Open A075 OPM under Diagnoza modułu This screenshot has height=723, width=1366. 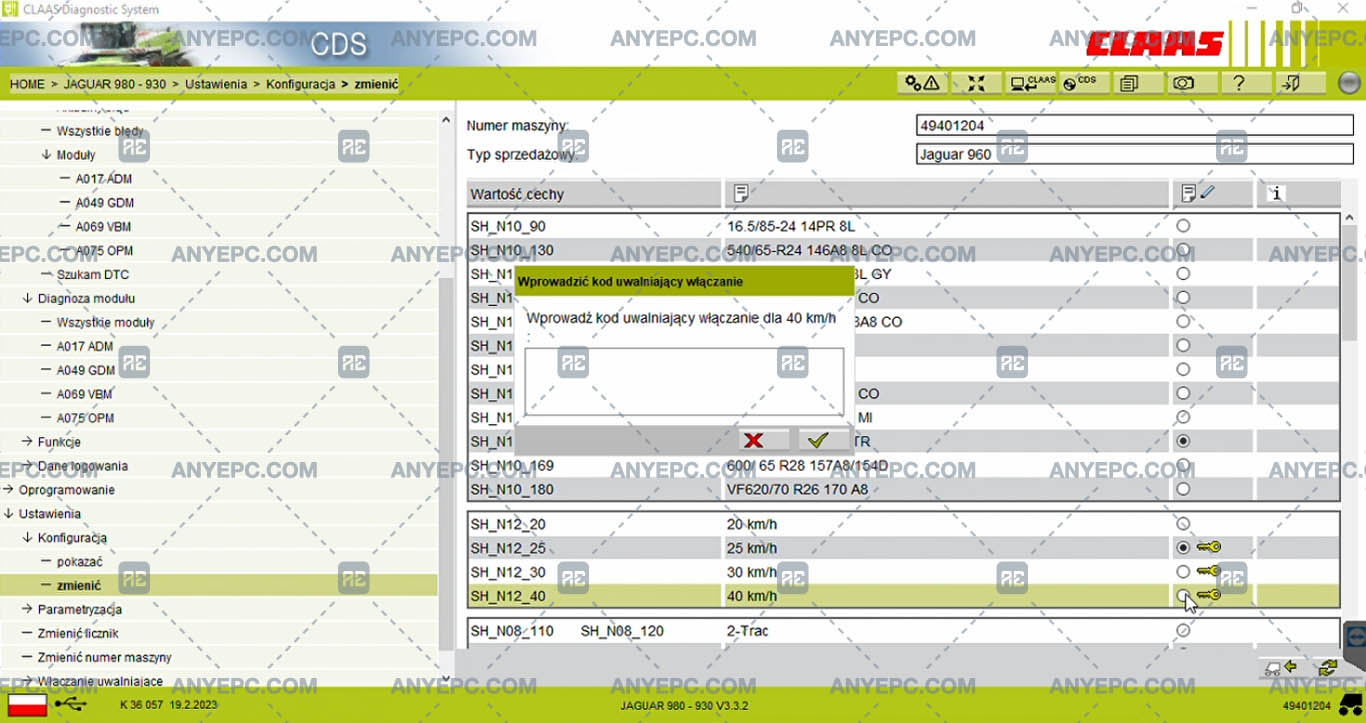85,418
